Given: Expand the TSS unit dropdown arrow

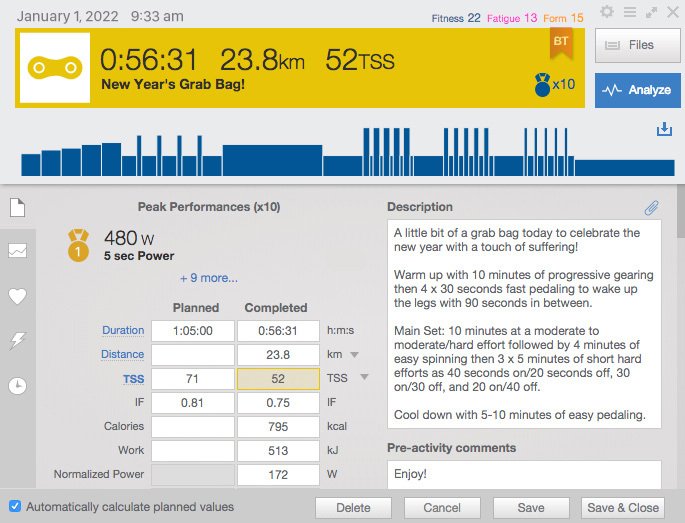Looking at the screenshot, I should pyautogui.click(x=364, y=377).
